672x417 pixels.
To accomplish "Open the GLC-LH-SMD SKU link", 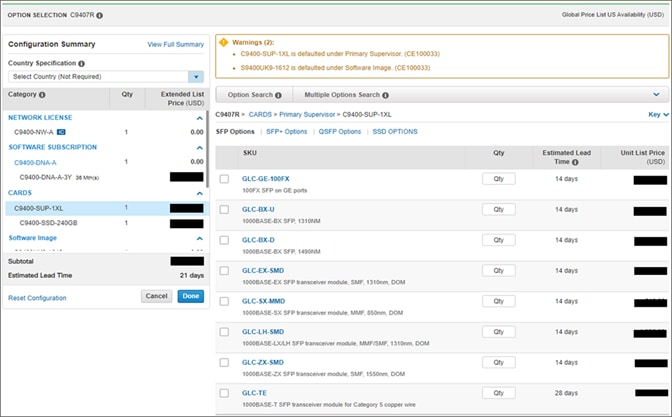I will pyautogui.click(x=263, y=332).
